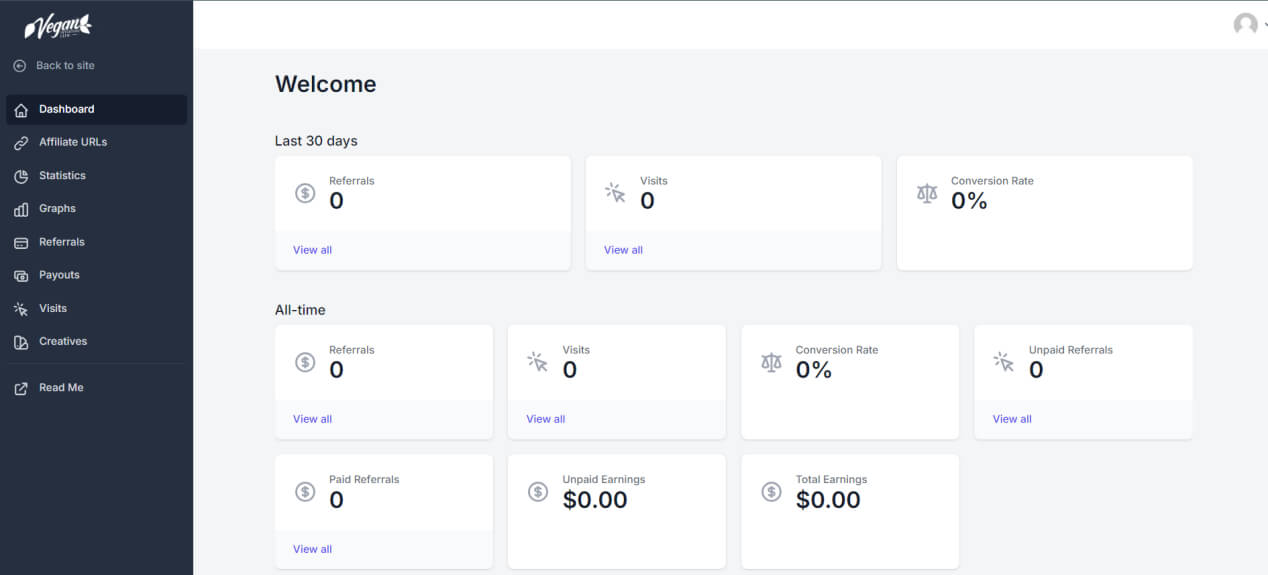Click the Graphs bar chart icon
Image resolution: width=1268 pixels, height=575 pixels.
[x=21, y=209]
